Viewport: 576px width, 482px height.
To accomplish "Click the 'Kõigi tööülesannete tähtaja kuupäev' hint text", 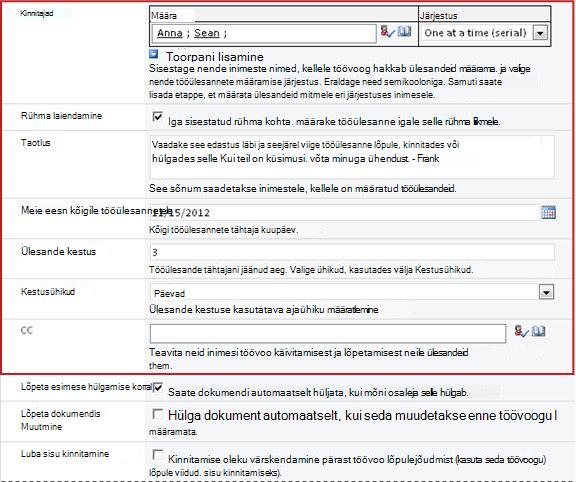I will tap(223, 230).
